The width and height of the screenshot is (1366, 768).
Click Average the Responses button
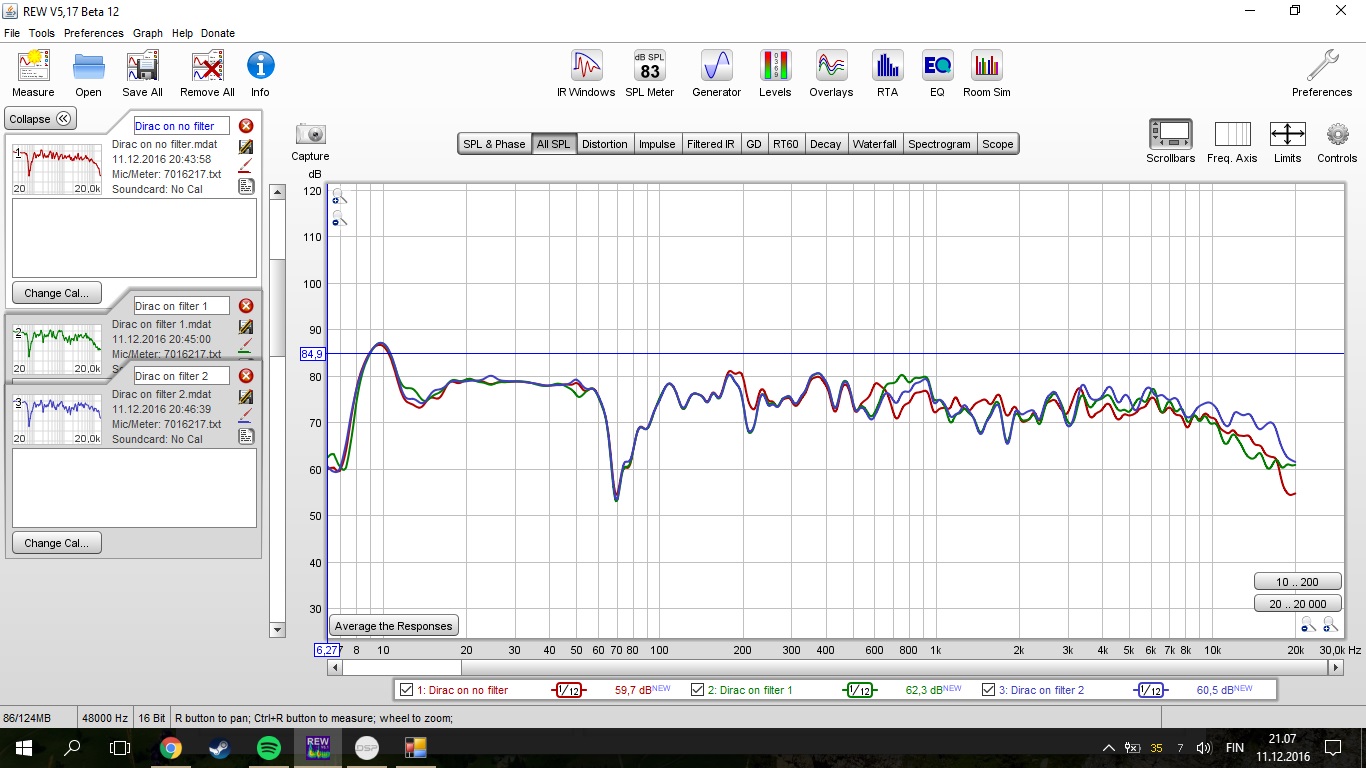[394, 626]
